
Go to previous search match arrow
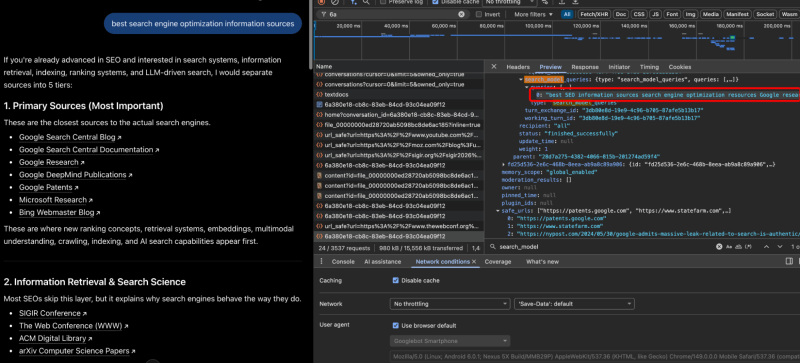tap(766, 247)
